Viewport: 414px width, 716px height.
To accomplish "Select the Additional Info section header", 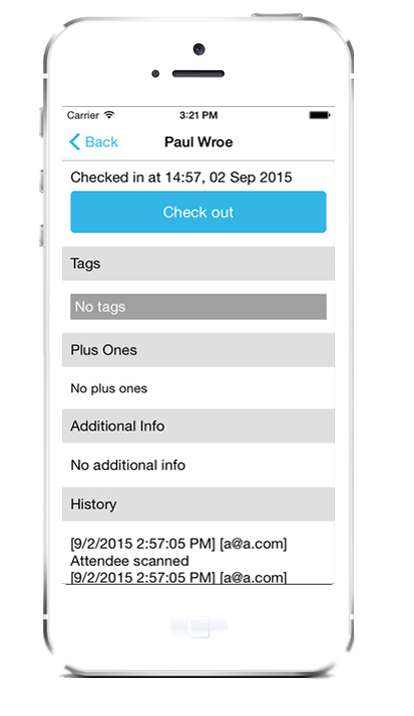I will pos(198,426).
